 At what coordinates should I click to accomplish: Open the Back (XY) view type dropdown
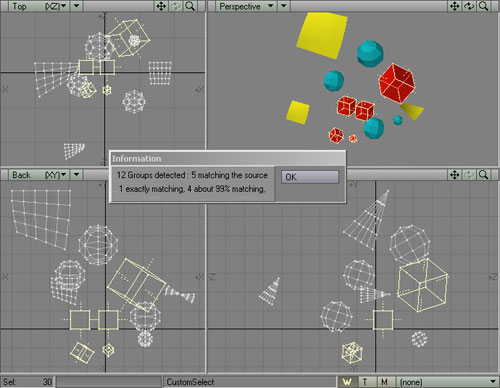[x=39, y=175]
